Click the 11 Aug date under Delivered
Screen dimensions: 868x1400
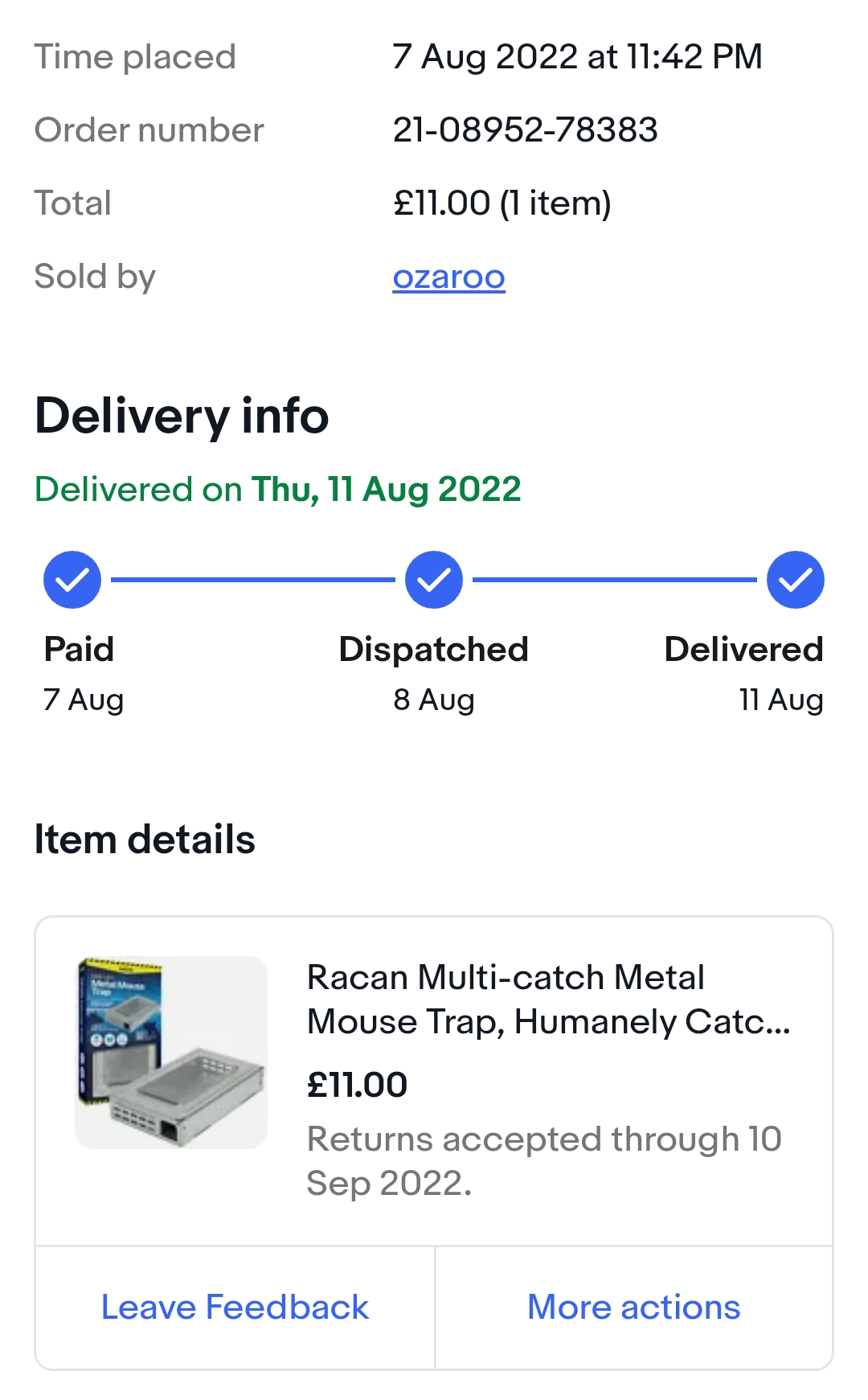pos(781,700)
